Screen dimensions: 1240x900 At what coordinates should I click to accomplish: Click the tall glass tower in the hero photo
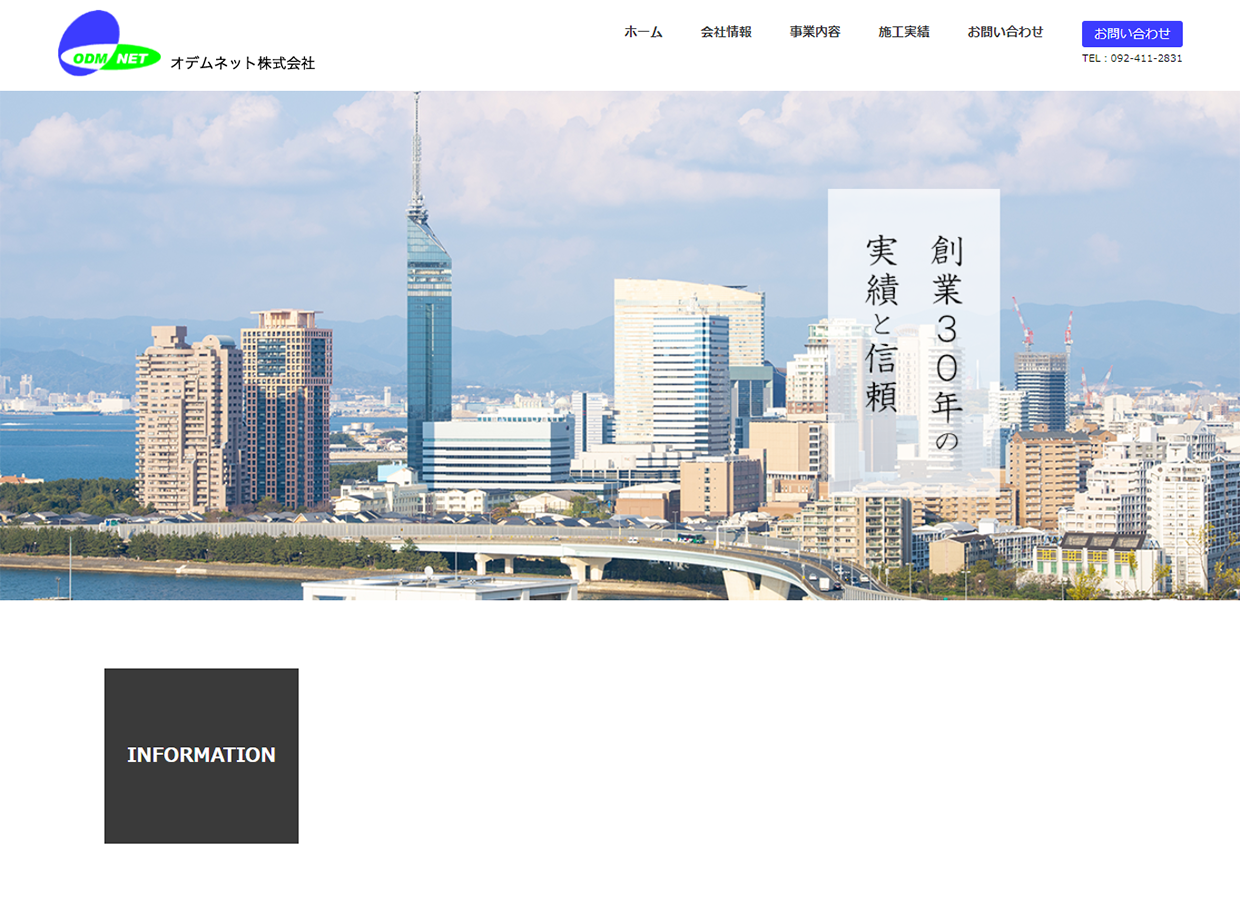click(x=428, y=330)
